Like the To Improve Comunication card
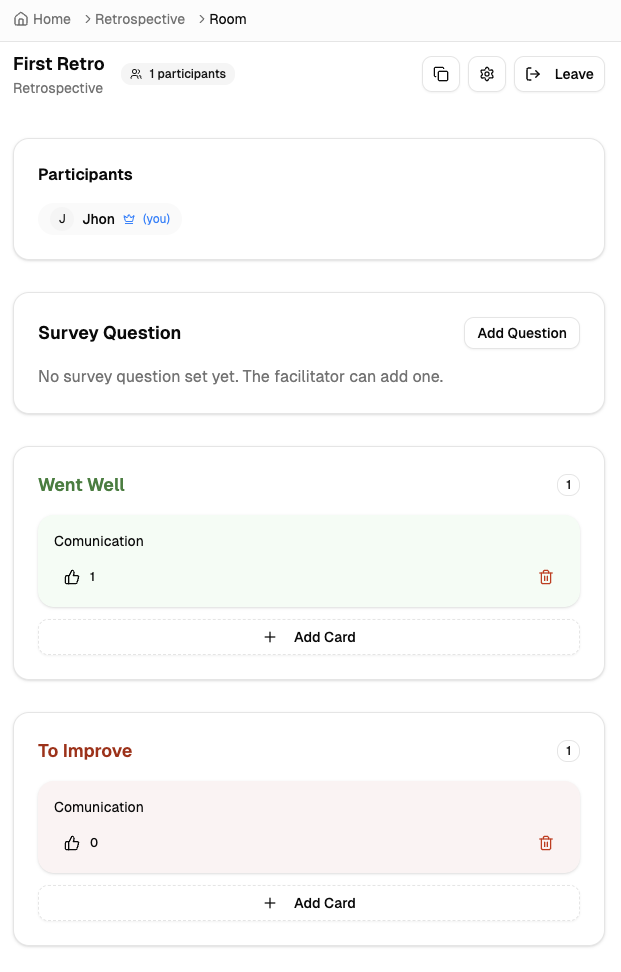The height and width of the screenshot is (972, 621). coord(72,843)
